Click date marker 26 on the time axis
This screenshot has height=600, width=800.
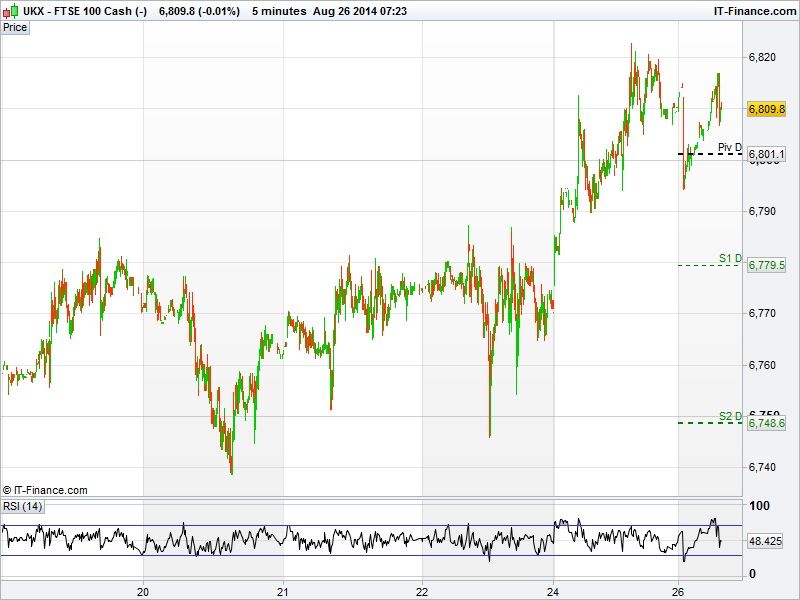click(x=678, y=590)
